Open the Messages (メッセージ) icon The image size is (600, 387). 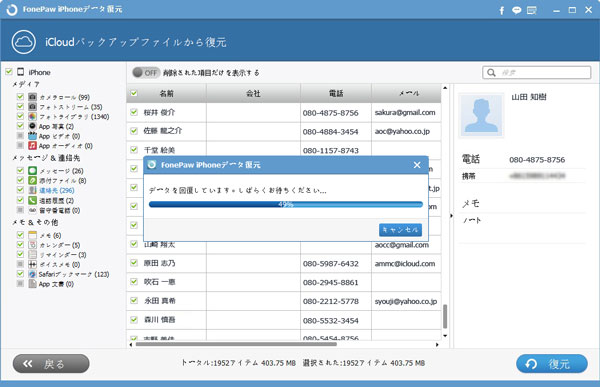click(x=33, y=170)
